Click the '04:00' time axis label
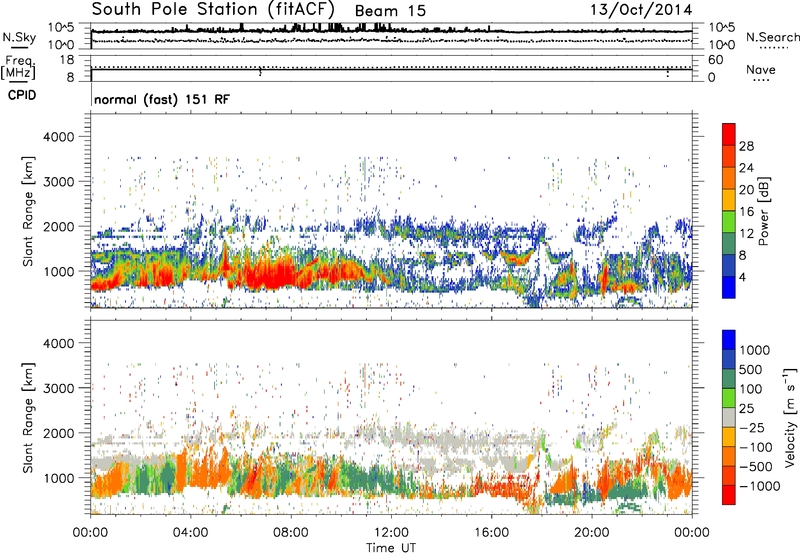Viewport: 800px width, 554px height. click(x=190, y=532)
